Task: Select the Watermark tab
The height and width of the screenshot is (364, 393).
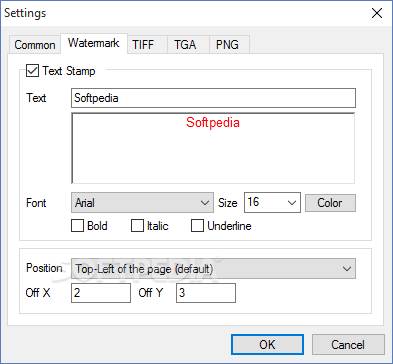Action: [x=94, y=43]
